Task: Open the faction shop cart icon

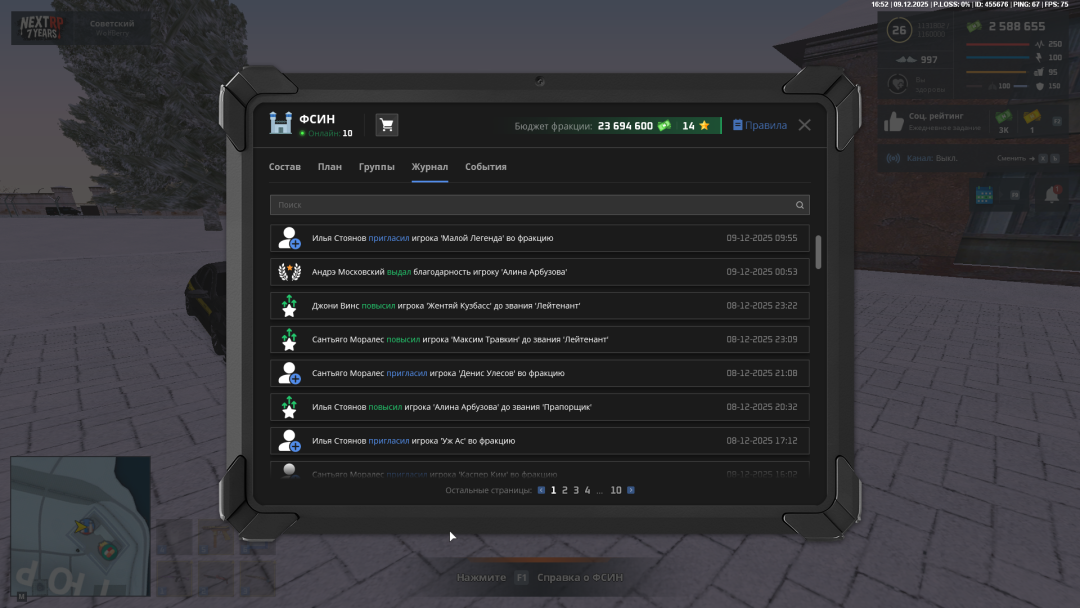Action: pos(386,124)
